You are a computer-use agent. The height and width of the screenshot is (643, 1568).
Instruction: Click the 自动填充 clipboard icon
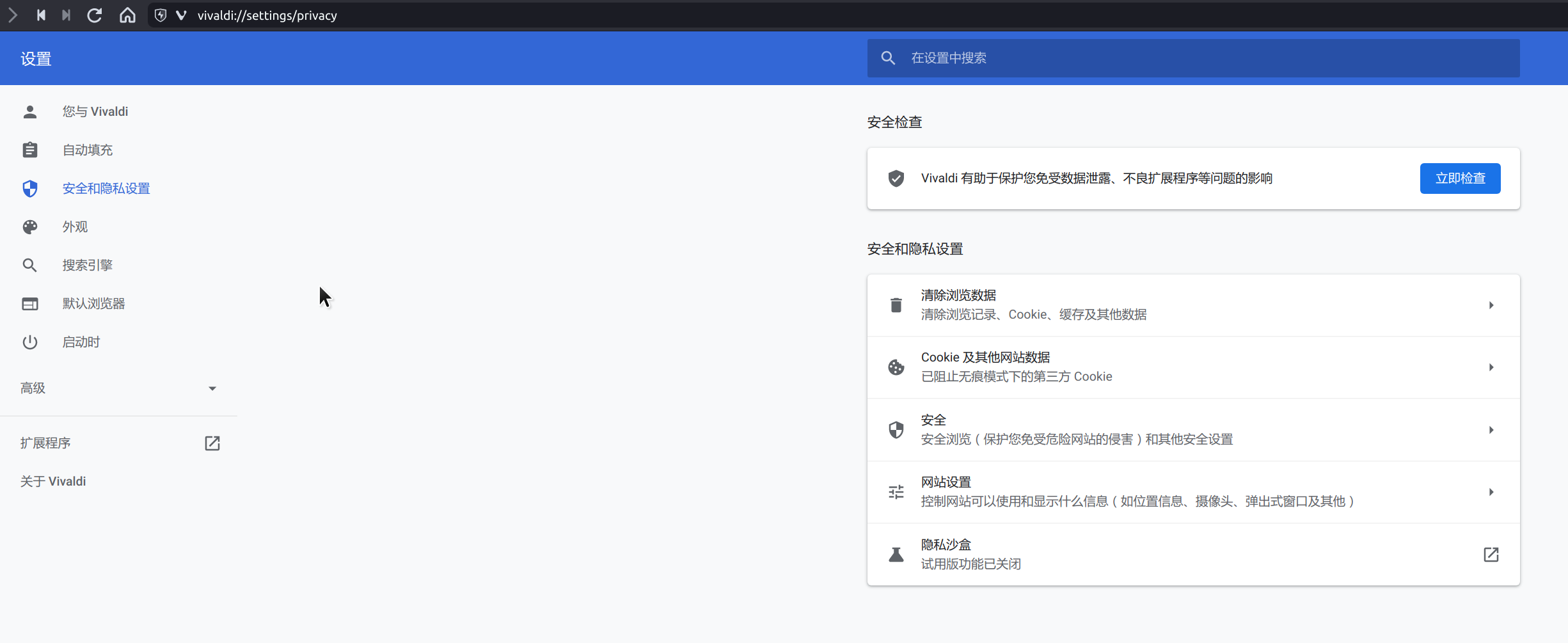[30, 150]
